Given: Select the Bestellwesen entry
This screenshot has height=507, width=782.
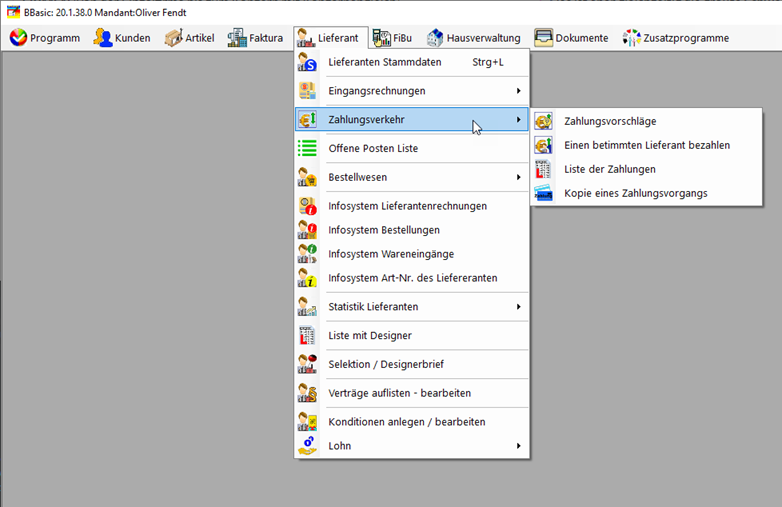Looking at the screenshot, I should click(412, 177).
